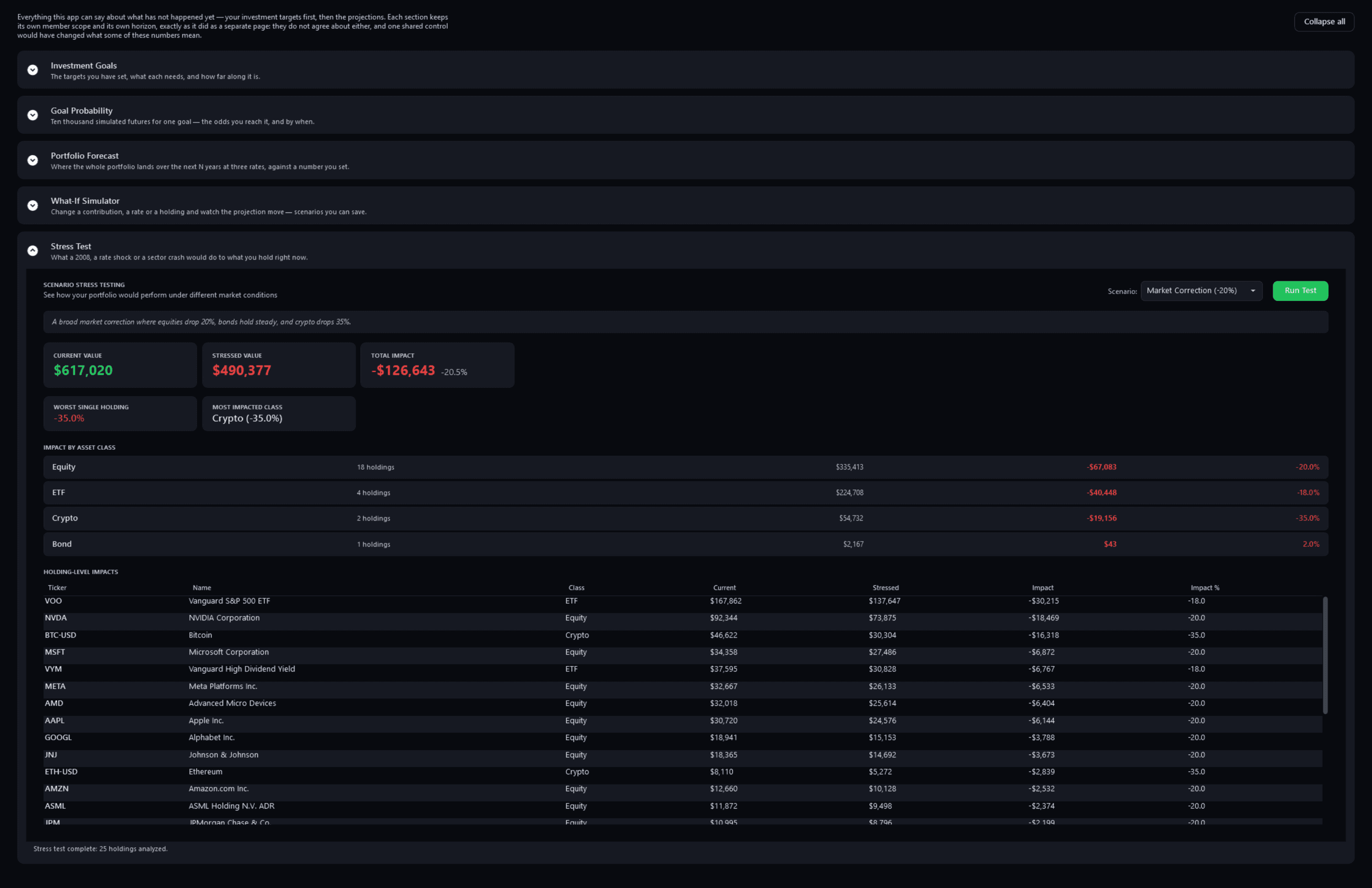Click the Most Impacted Class card

279,414
